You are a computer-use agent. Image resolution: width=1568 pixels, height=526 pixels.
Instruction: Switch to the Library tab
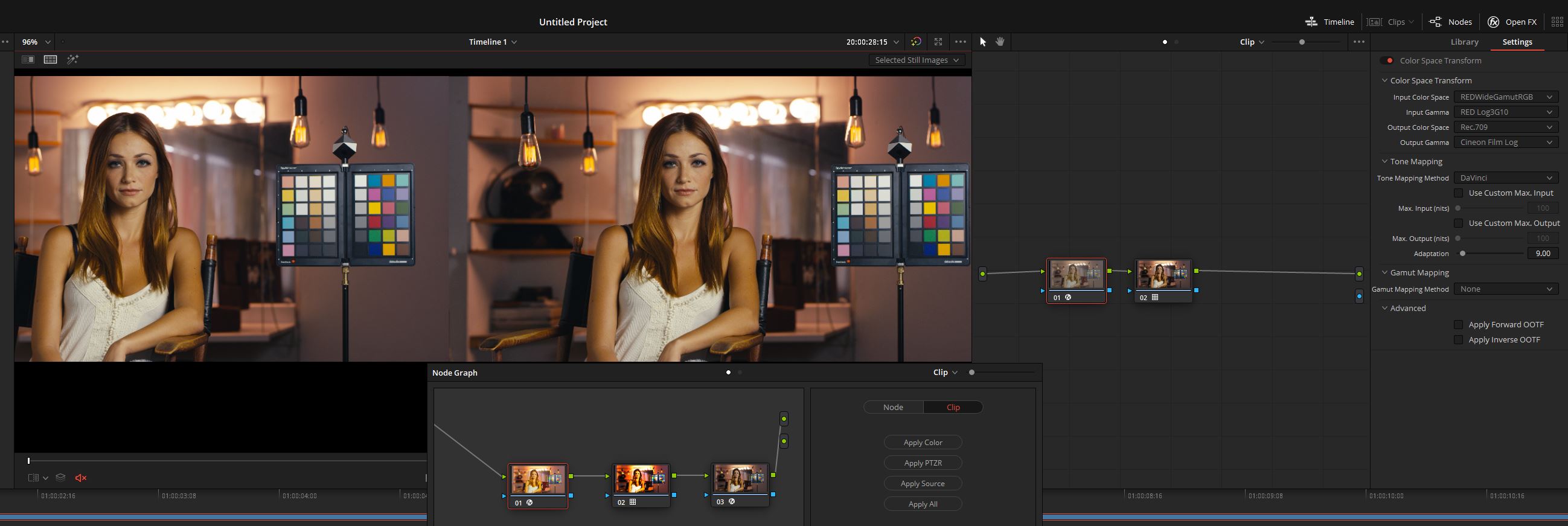coord(1465,42)
